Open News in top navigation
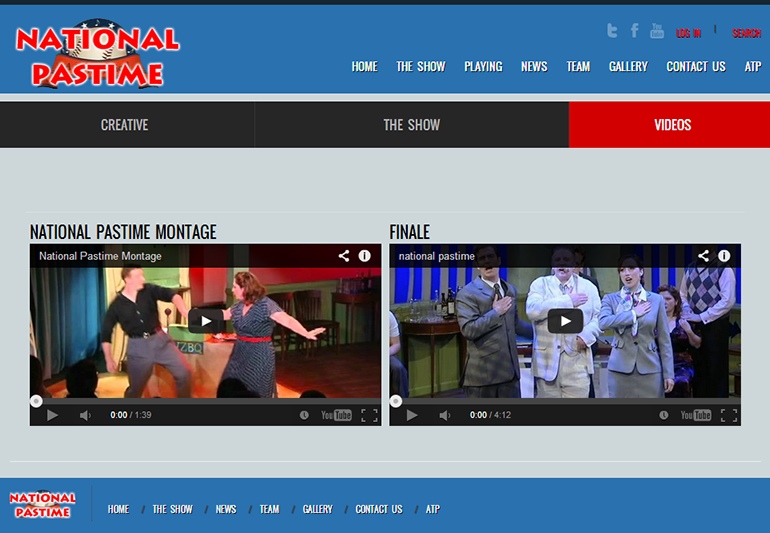Viewport: 770px width, 533px height. [x=534, y=67]
